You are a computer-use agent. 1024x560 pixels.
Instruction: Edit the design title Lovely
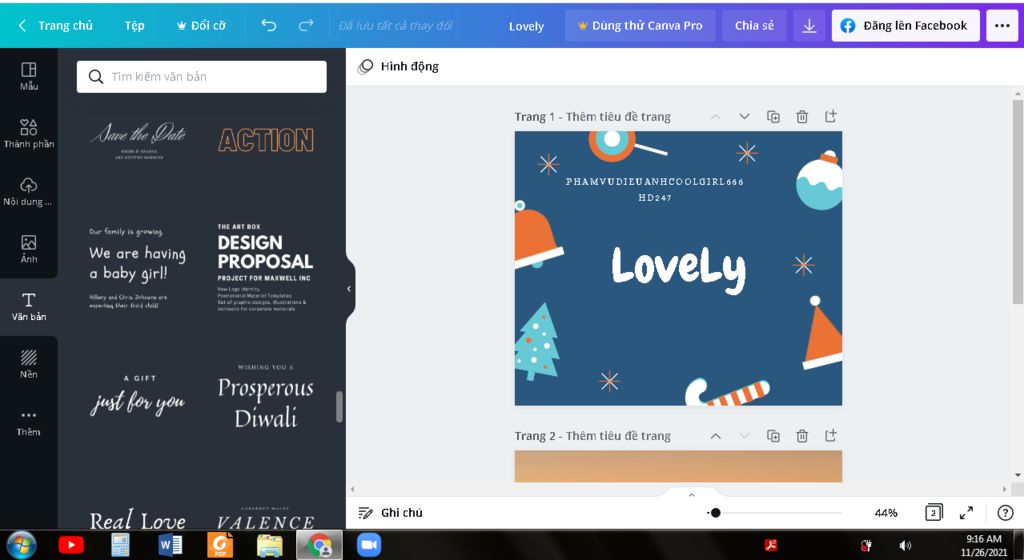526,26
